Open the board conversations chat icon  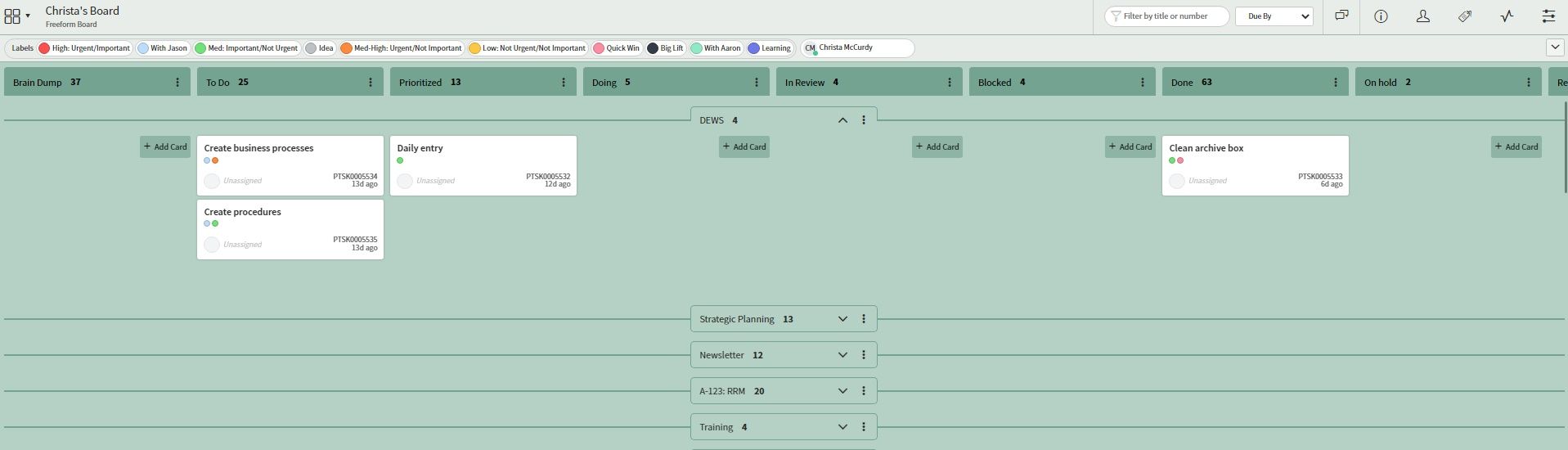tap(1341, 16)
